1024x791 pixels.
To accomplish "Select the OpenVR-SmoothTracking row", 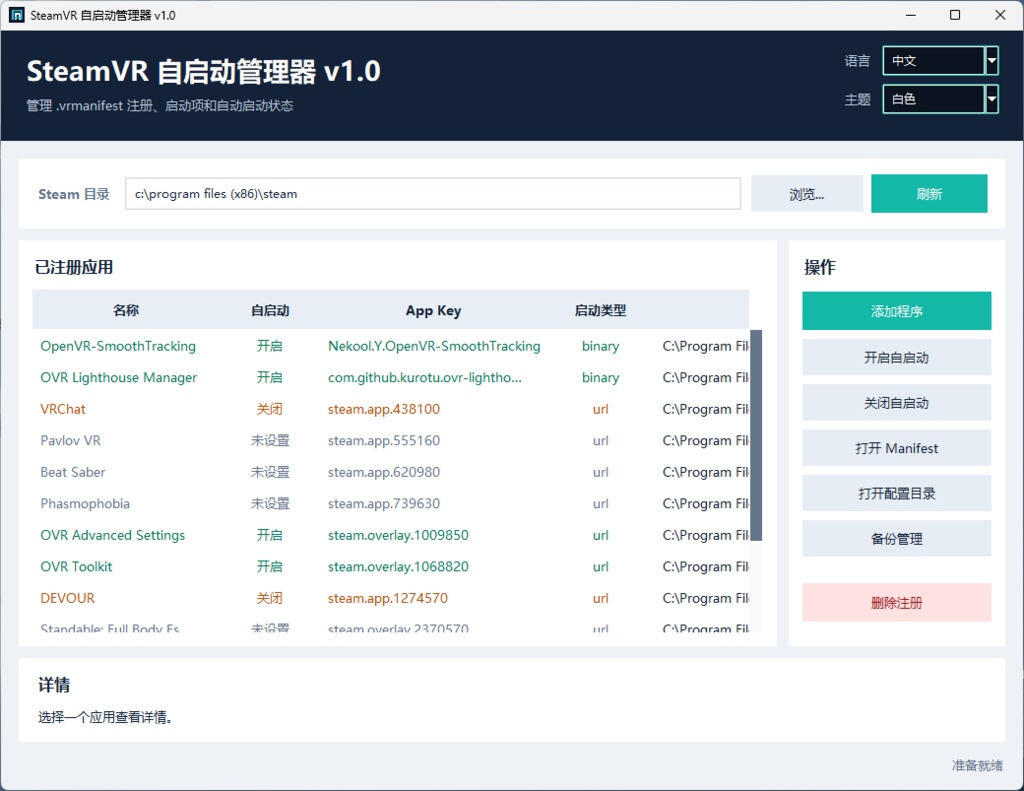I will tap(391, 346).
